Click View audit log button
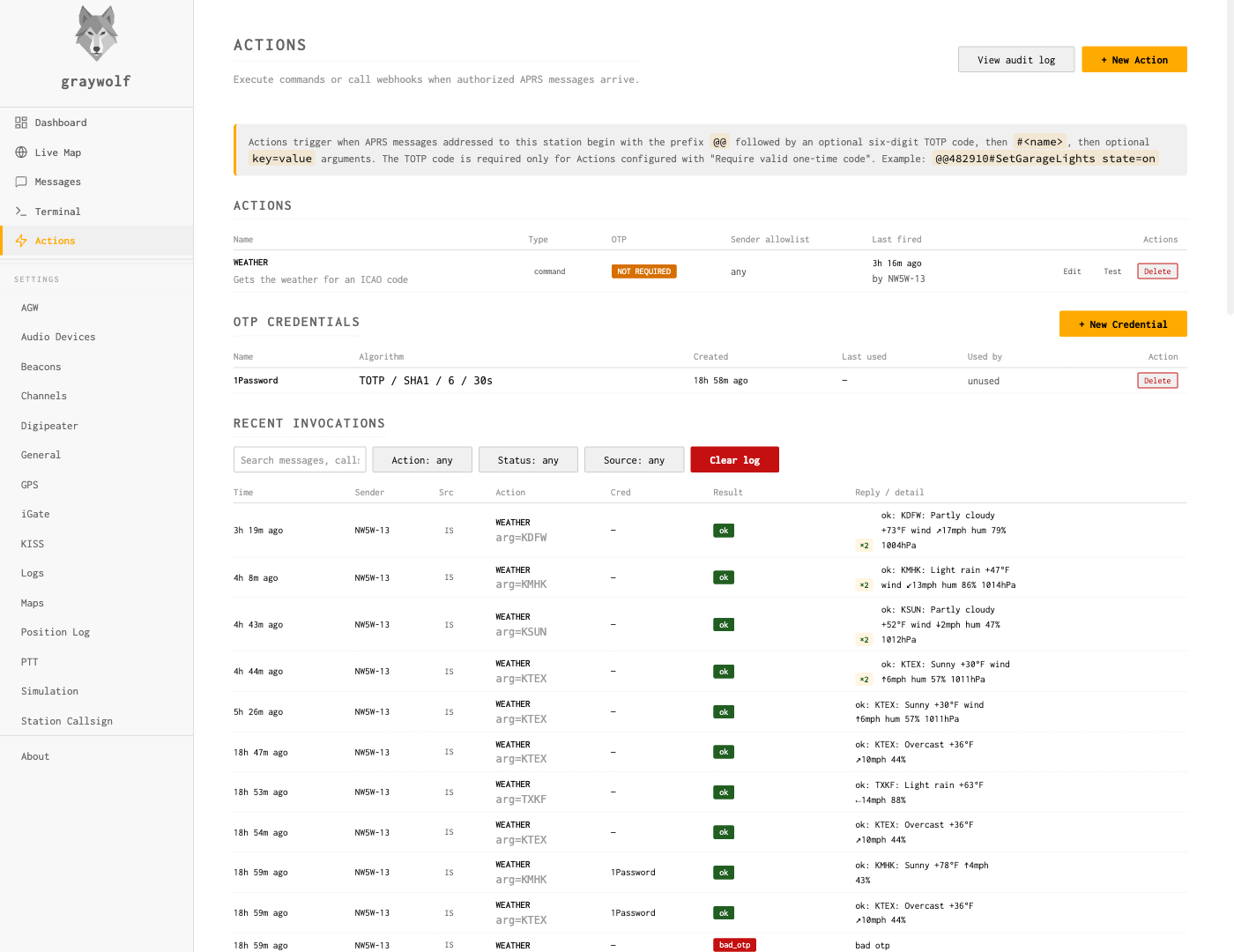This screenshot has height=952, width=1234. pos(1016,60)
